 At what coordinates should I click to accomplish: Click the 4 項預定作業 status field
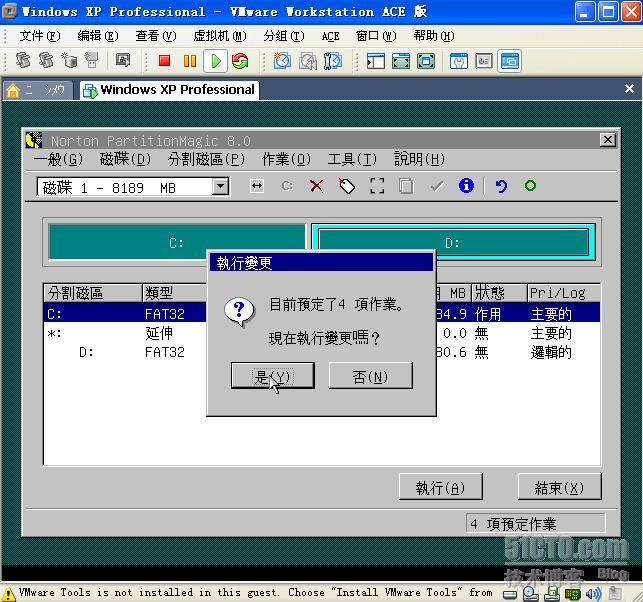(x=535, y=523)
